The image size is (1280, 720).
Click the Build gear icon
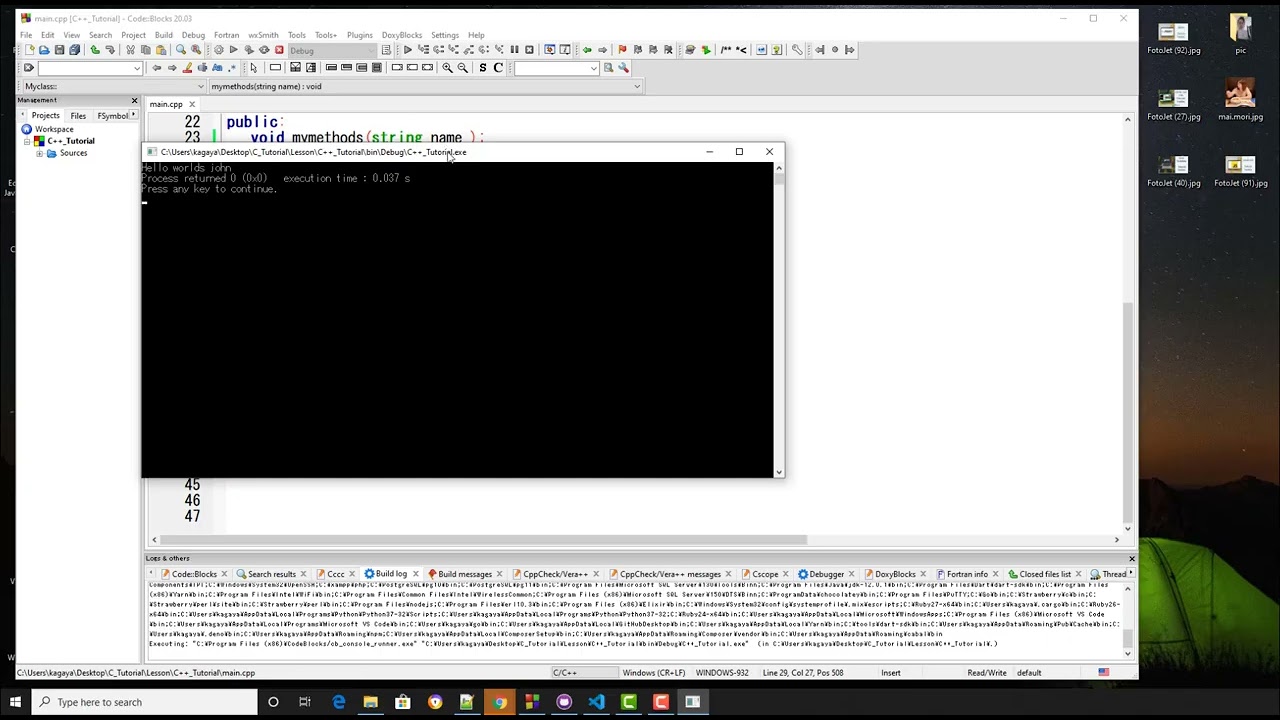(219, 50)
